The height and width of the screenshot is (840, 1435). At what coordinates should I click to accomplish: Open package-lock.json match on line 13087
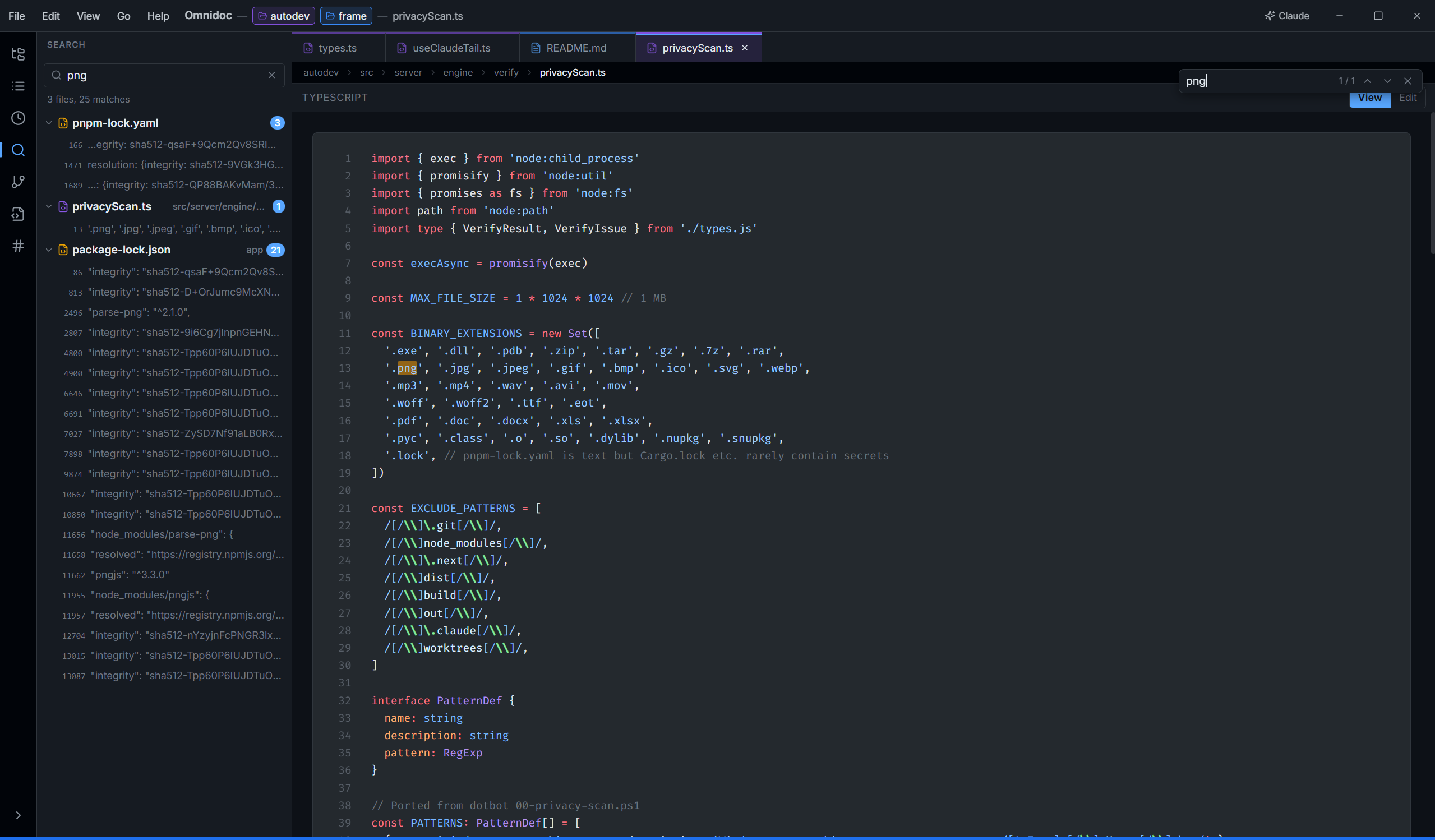pyautogui.click(x=164, y=676)
